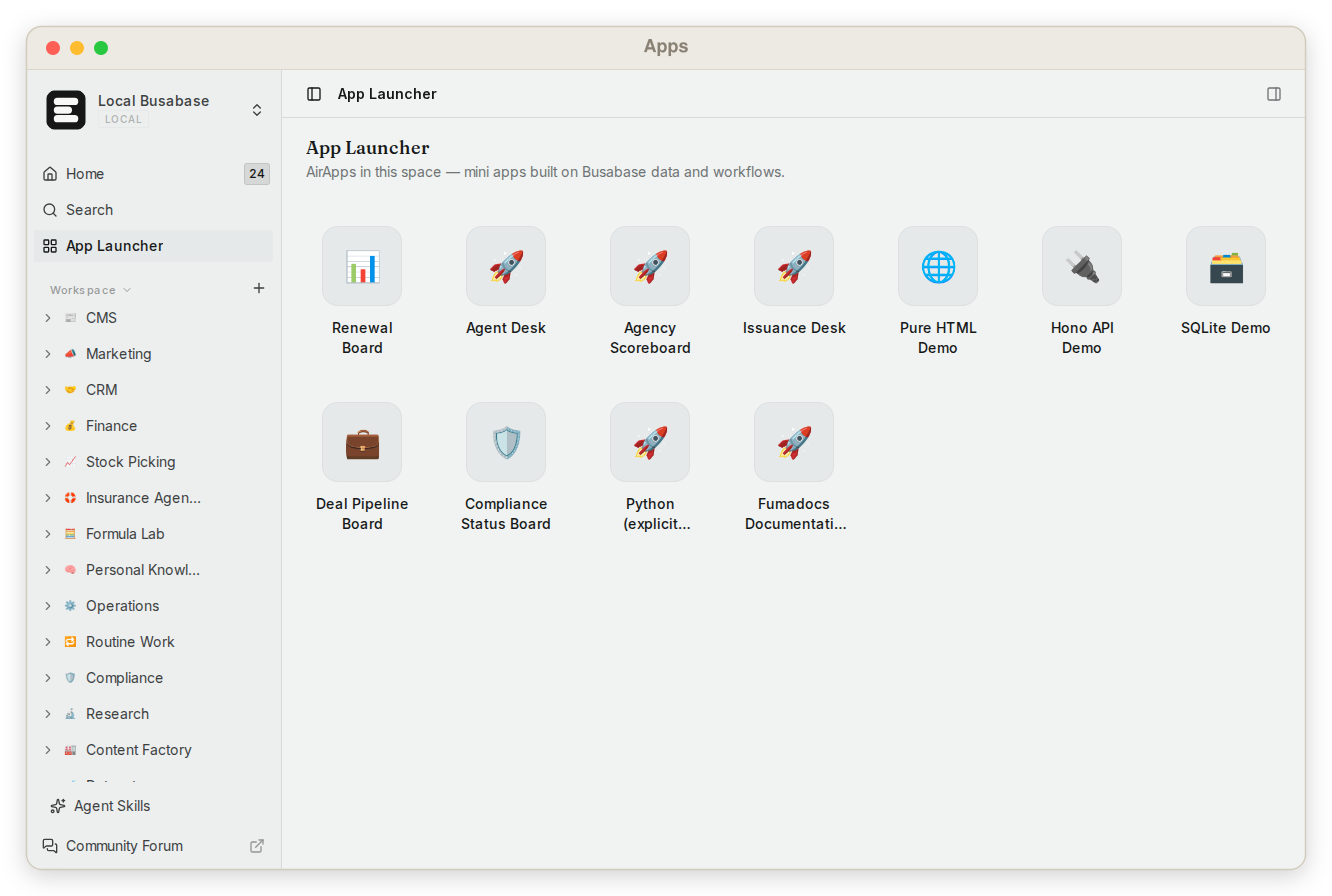The width and height of the screenshot is (1332, 896).
Task: Open the Deal Pipeline Board briefcase icon
Action: coord(362,442)
